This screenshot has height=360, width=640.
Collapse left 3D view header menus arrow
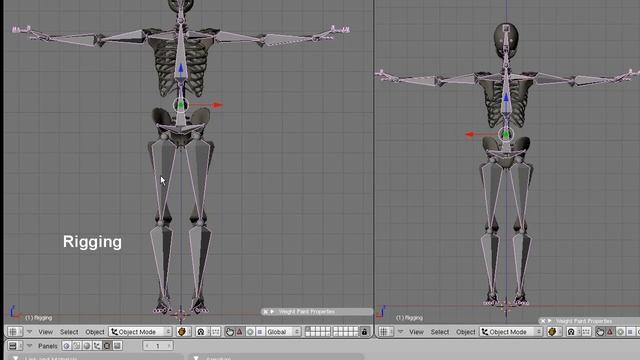tap(29, 332)
